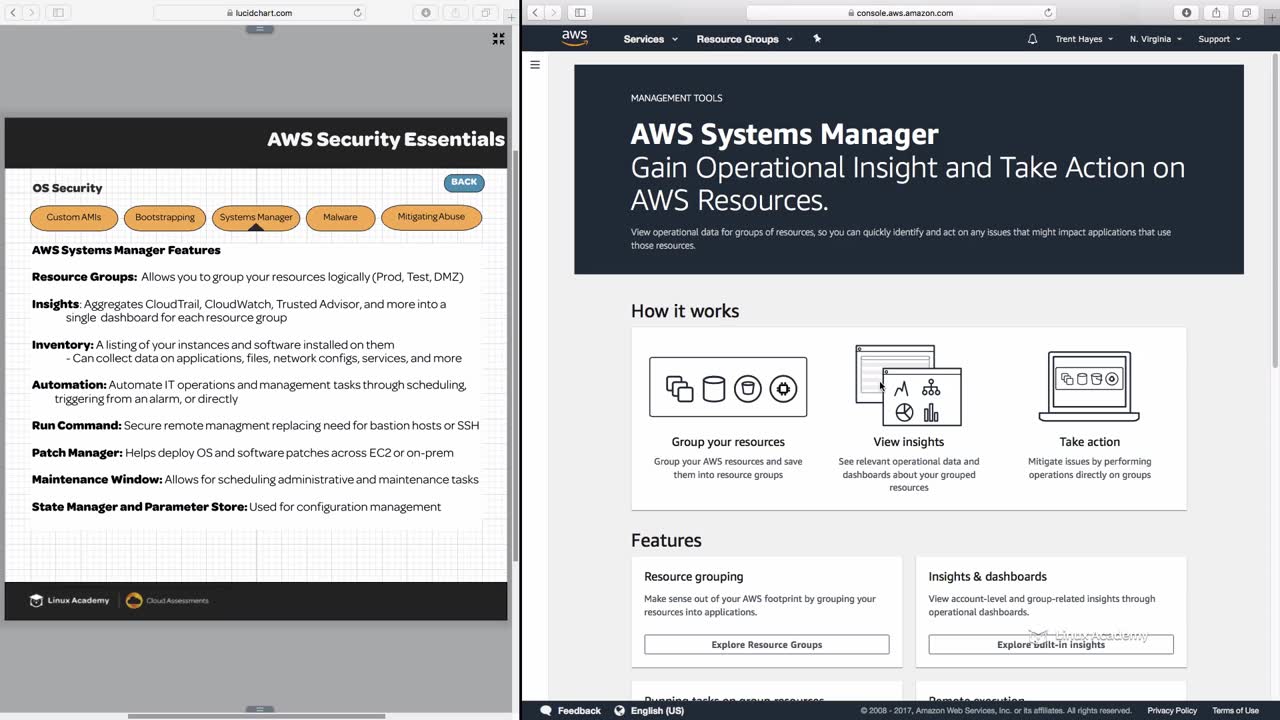Click the "Patch Manager:" label on the slide
The height and width of the screenshot is (720, 1280).
click(77, 453)
